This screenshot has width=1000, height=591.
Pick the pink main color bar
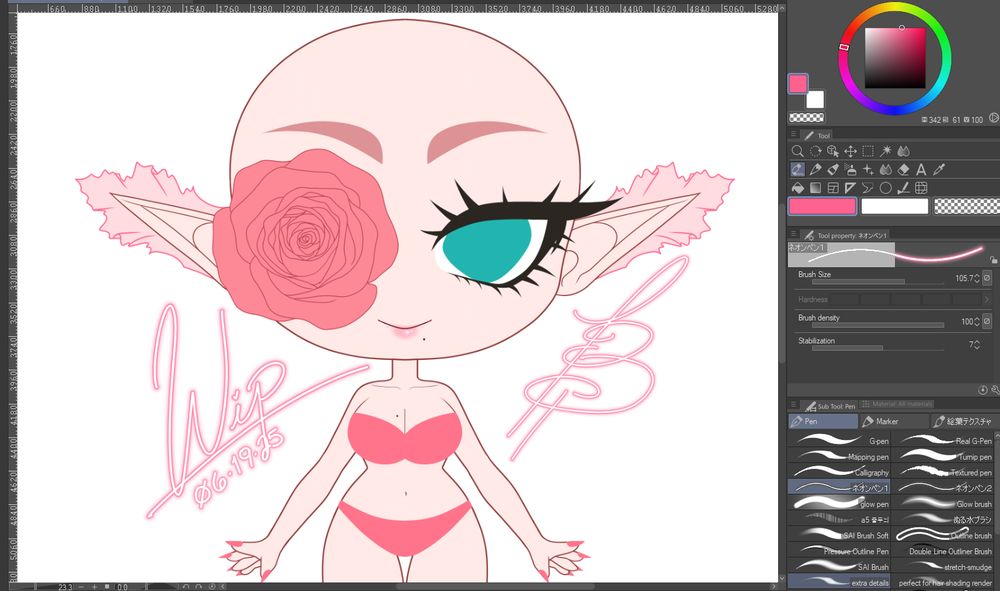pos(823,206)
